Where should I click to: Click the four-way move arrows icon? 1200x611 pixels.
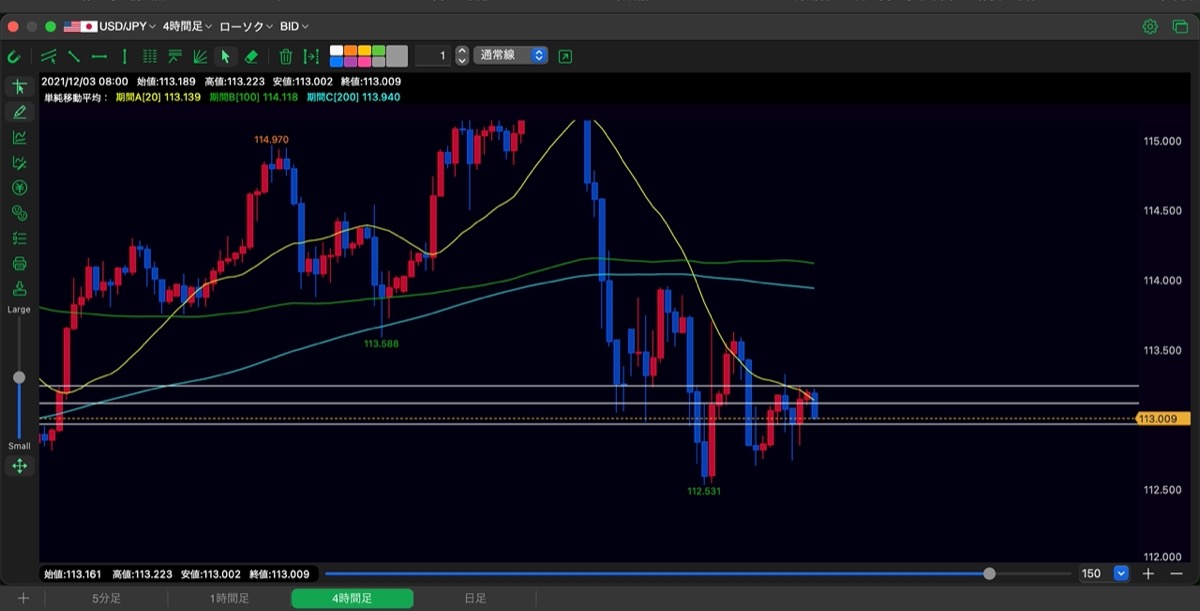pyautogui.click(x=19, y=466)
